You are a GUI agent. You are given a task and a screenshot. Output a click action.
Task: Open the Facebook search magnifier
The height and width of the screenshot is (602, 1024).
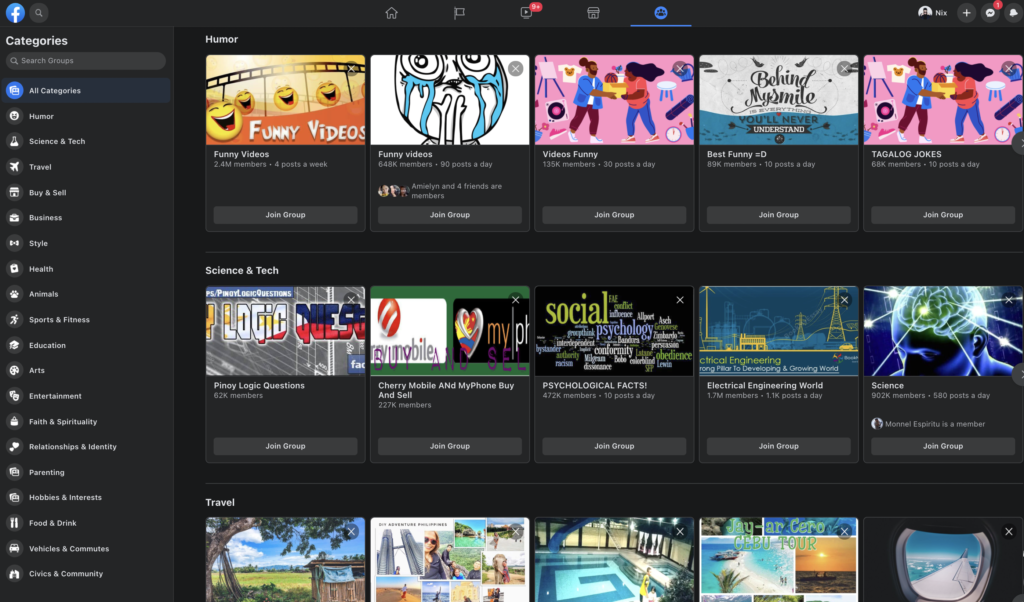coord(39,12)
